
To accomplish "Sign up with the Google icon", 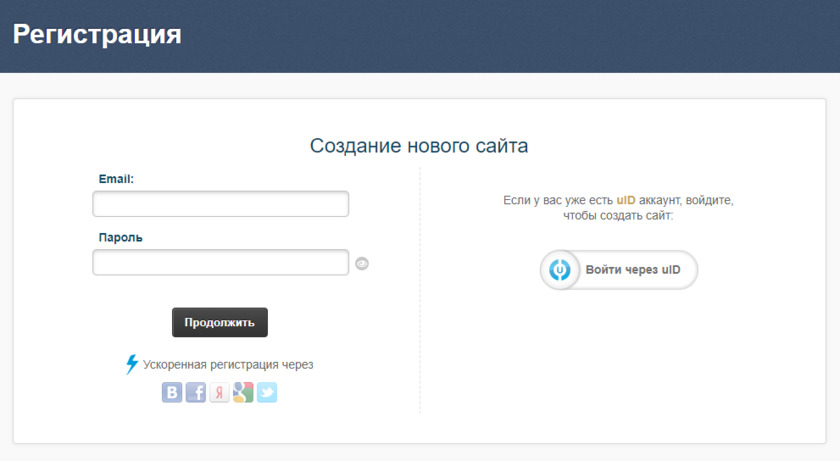I will click(243, 393).
